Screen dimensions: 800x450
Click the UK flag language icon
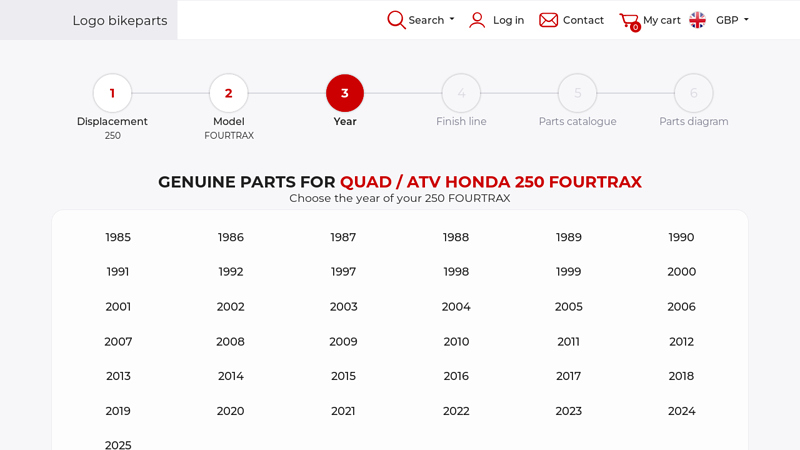[697, 20]
